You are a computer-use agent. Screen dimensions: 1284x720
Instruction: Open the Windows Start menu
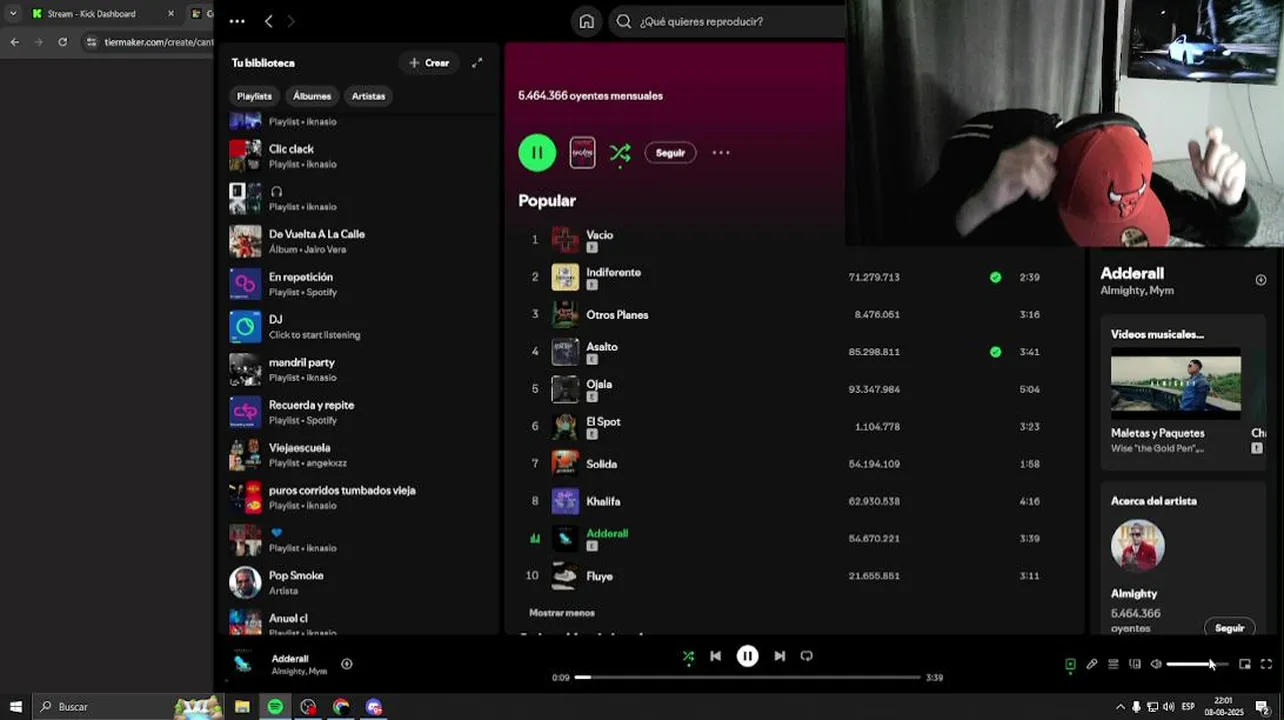tap(16, 707)
